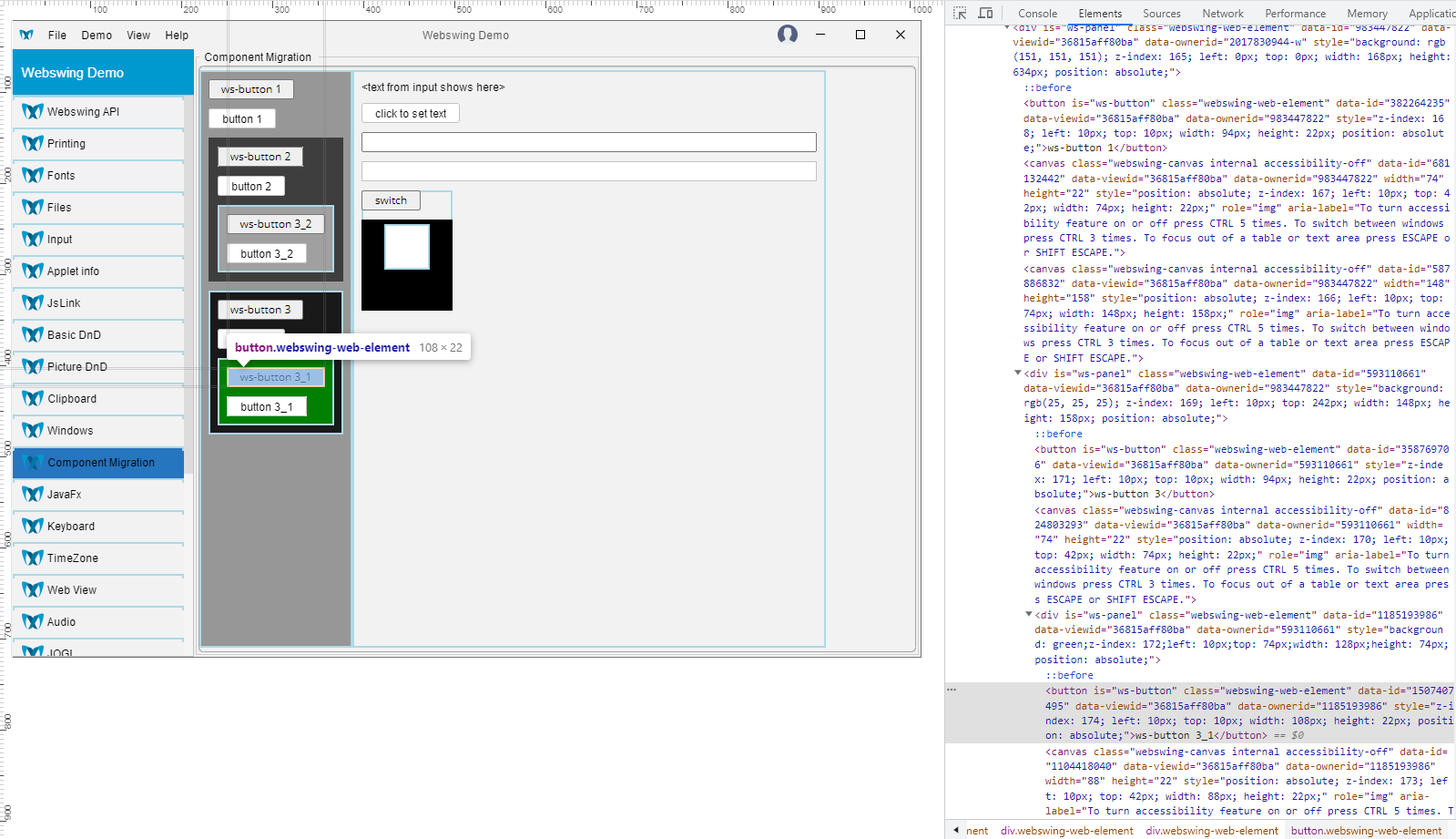Open the View menu
This screenshot has height=839, width=1456.
point(138,36)
